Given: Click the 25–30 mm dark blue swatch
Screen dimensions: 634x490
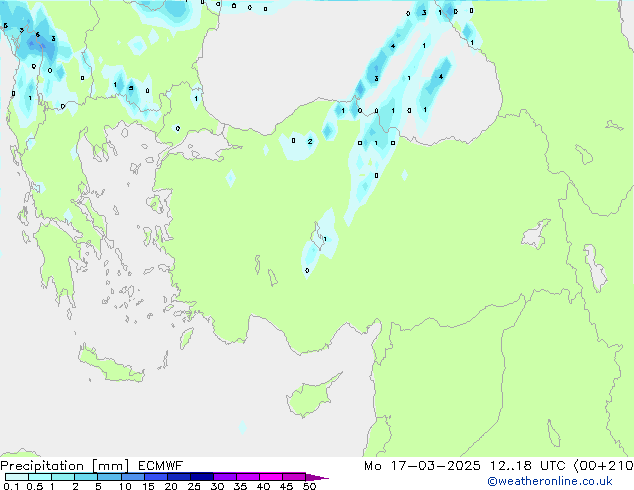Looking at the screenshot, I should [202, 477].
